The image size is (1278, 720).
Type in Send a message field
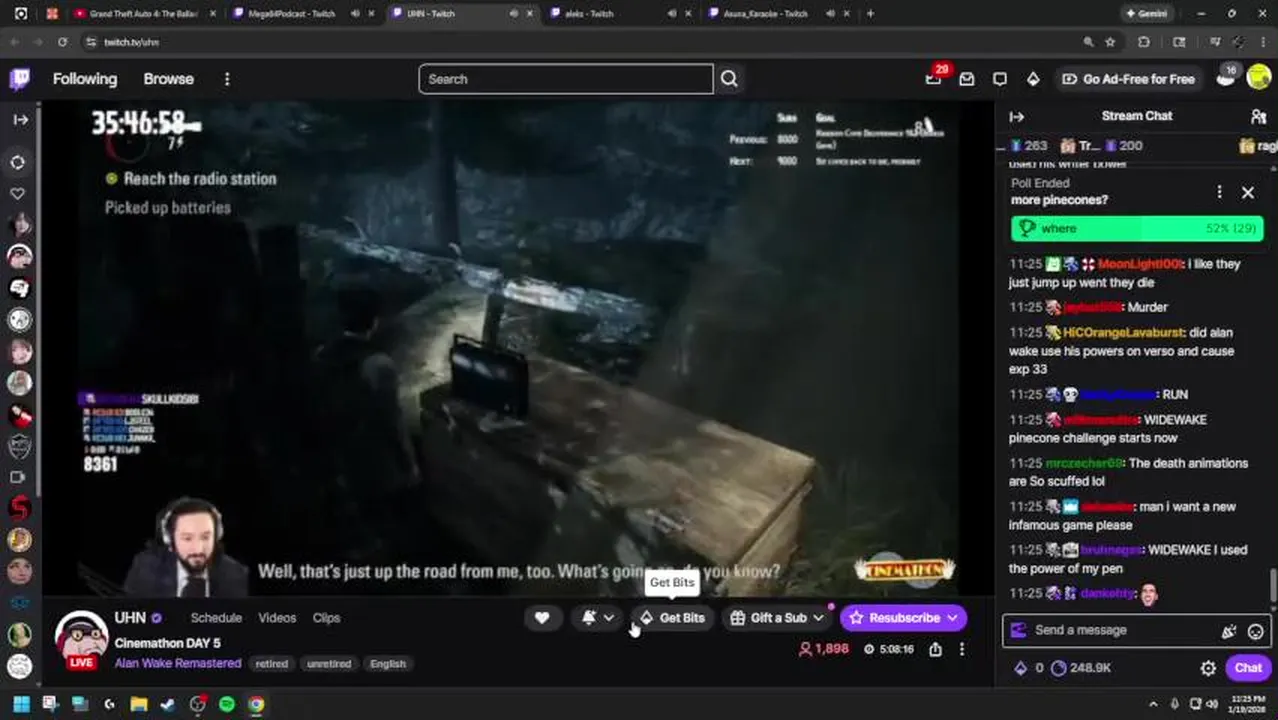pyautogui.click(x=1137, y=631)
